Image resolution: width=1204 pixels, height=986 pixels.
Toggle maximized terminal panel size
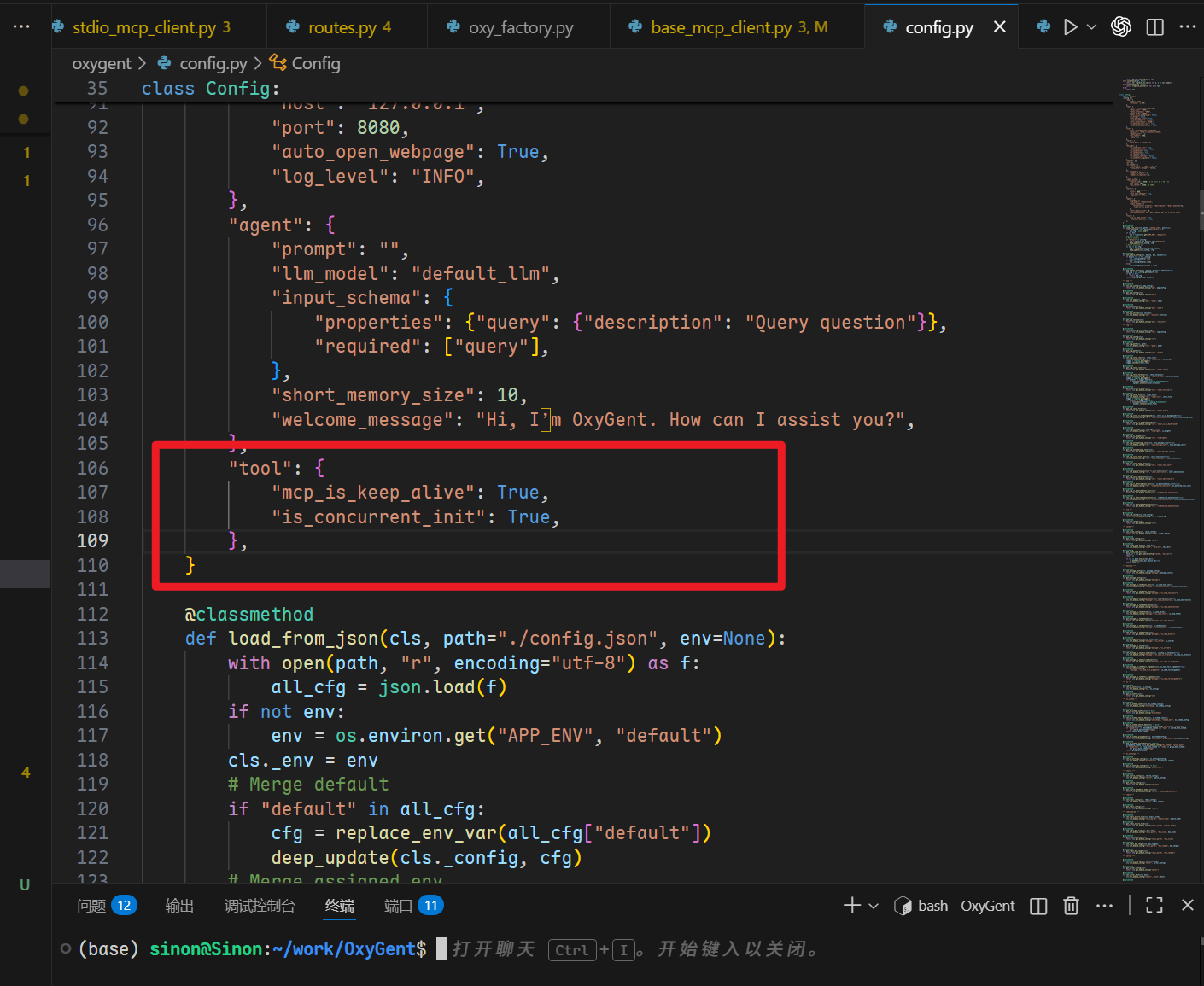(x=1154, y=906)
